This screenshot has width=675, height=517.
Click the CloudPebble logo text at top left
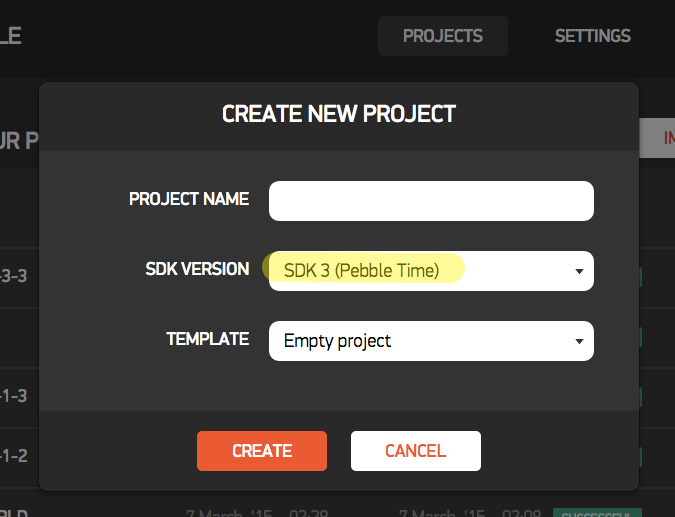coord(10,36)
